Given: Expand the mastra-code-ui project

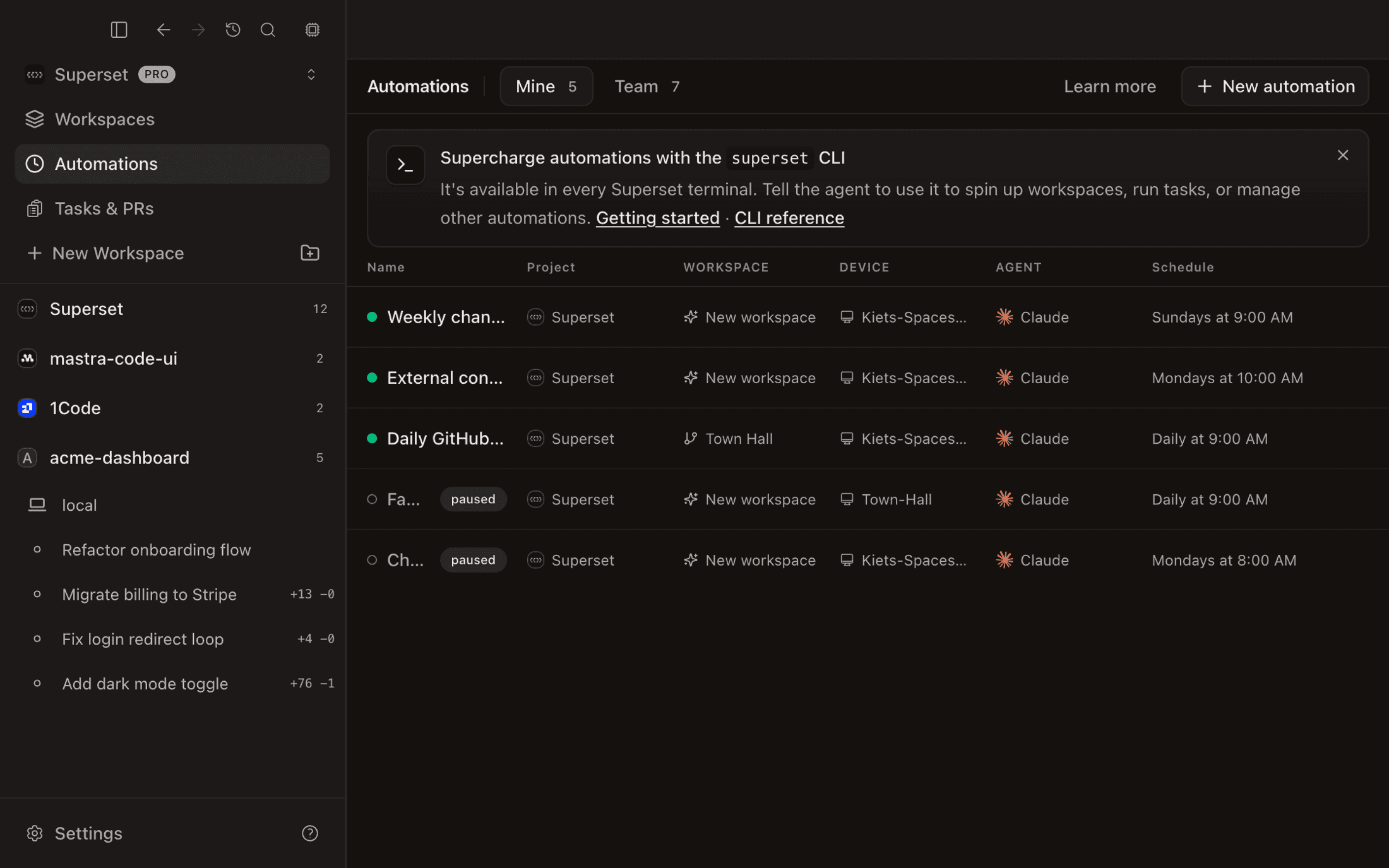Looking at the screenshot, I should click(x=172, y=359).
